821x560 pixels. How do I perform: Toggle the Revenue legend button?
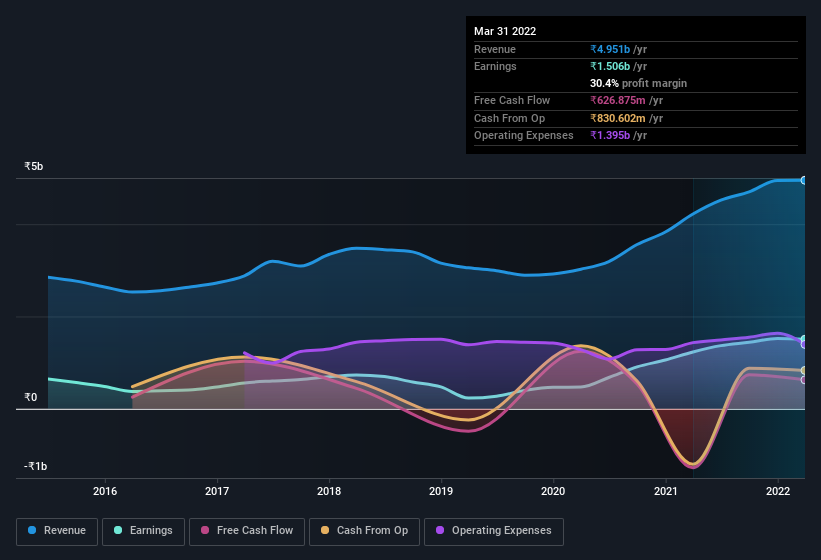(x=57, y=531)
